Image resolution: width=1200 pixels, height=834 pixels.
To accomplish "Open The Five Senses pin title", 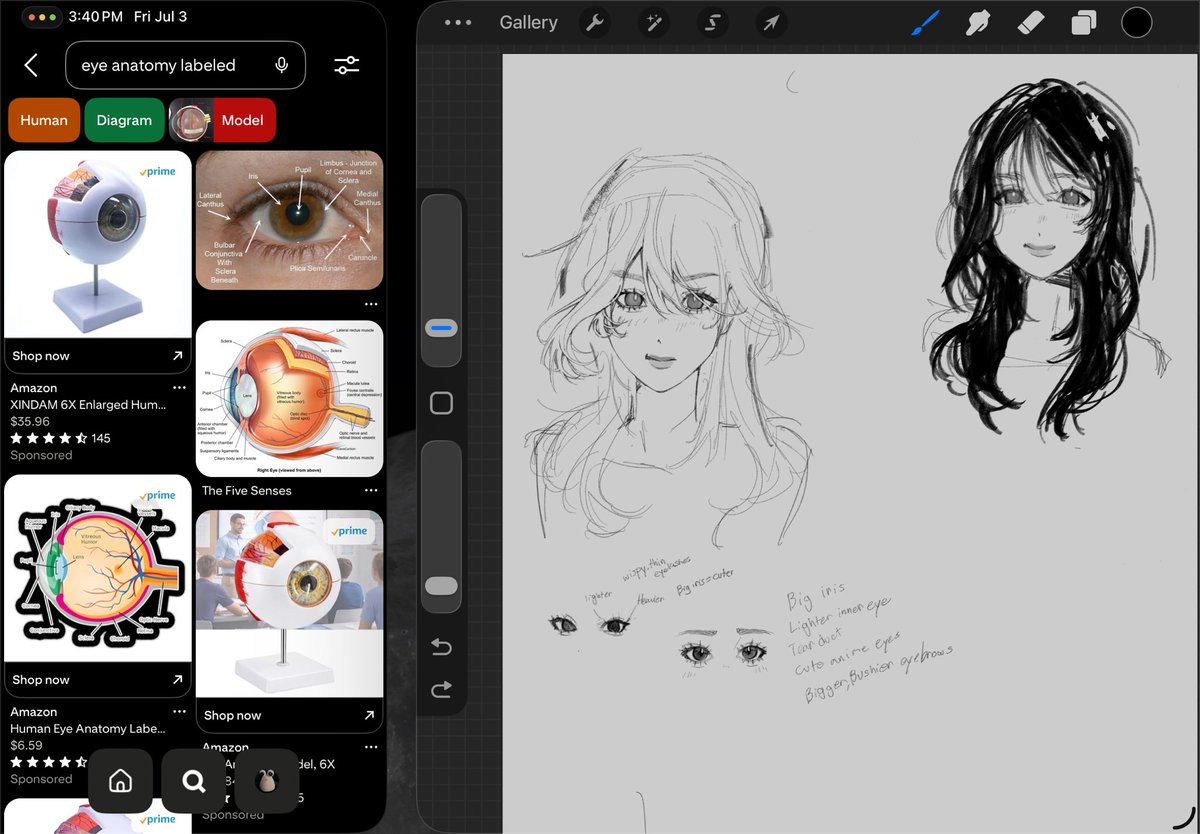I will click(x=247, y=491).
